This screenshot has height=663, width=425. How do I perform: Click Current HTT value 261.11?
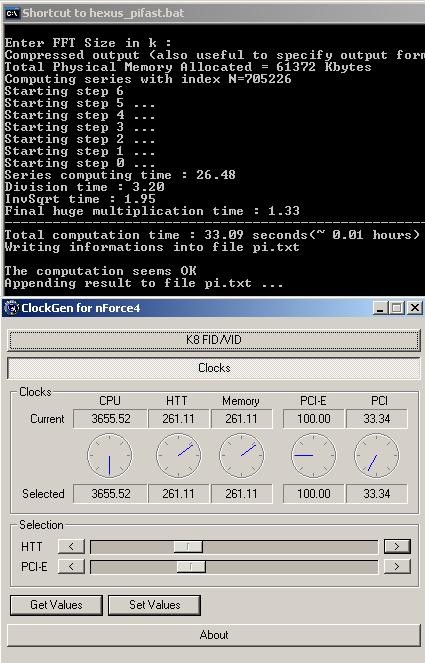[x=178, y=419]
